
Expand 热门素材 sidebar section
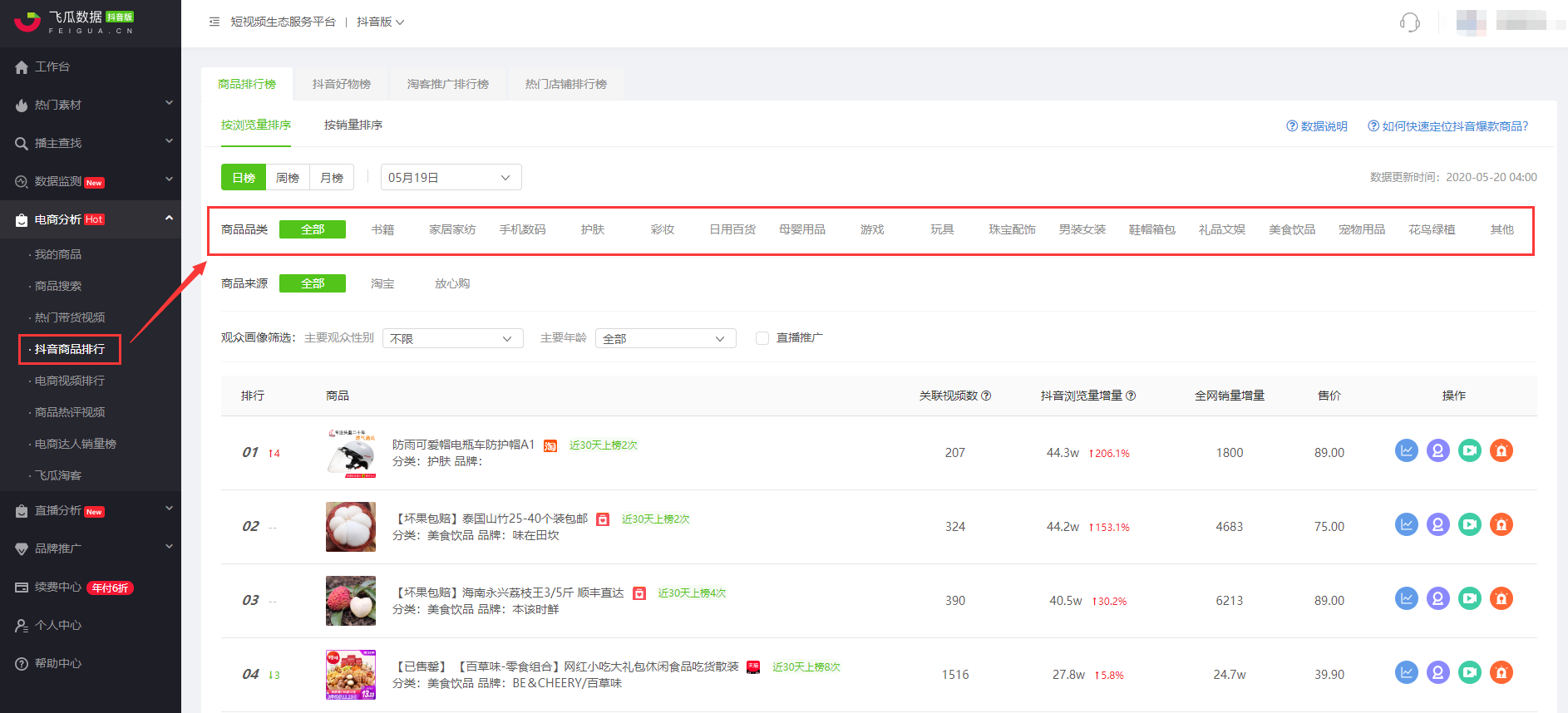click(x=90, y=105)
